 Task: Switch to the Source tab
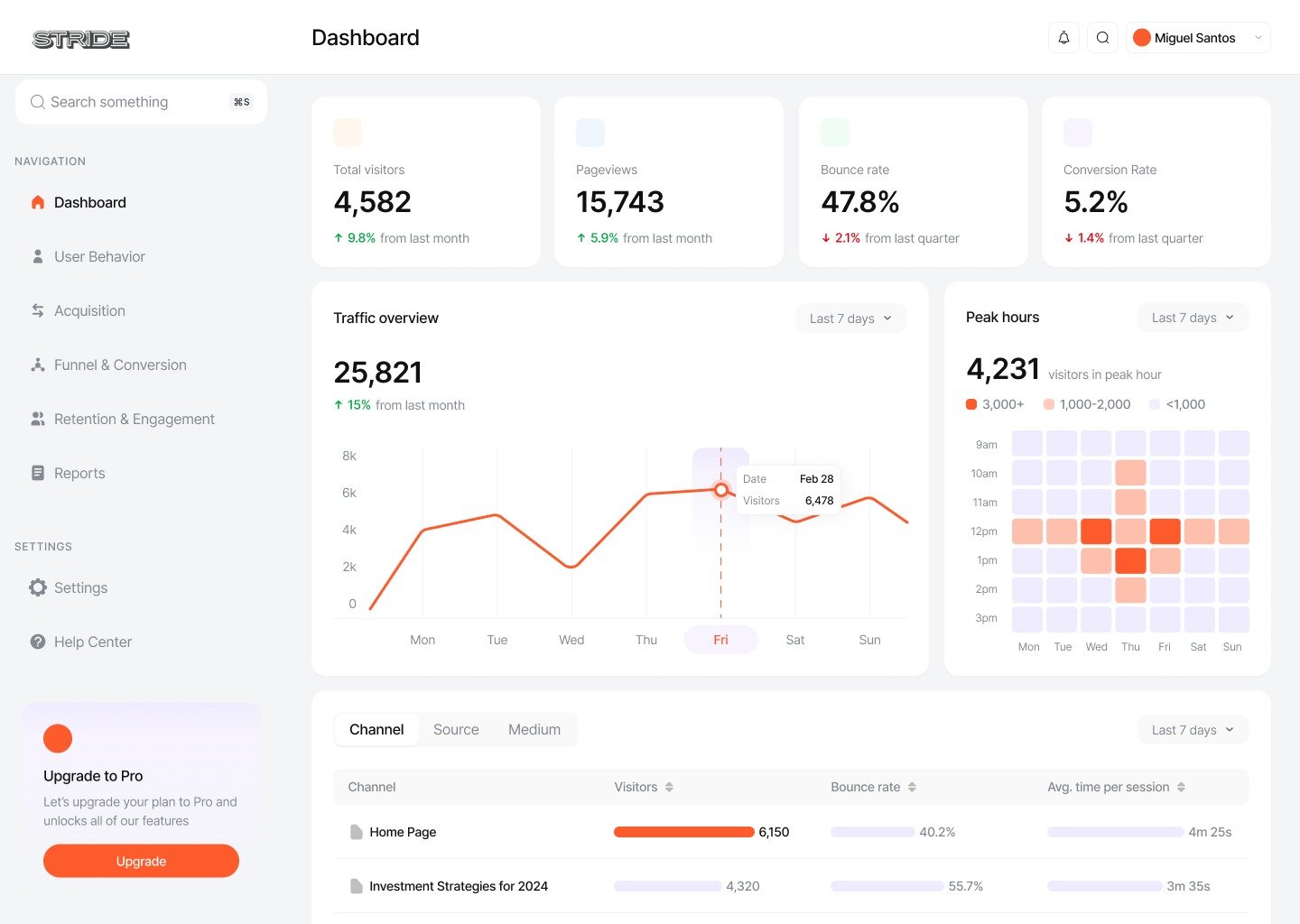[456, 729]
